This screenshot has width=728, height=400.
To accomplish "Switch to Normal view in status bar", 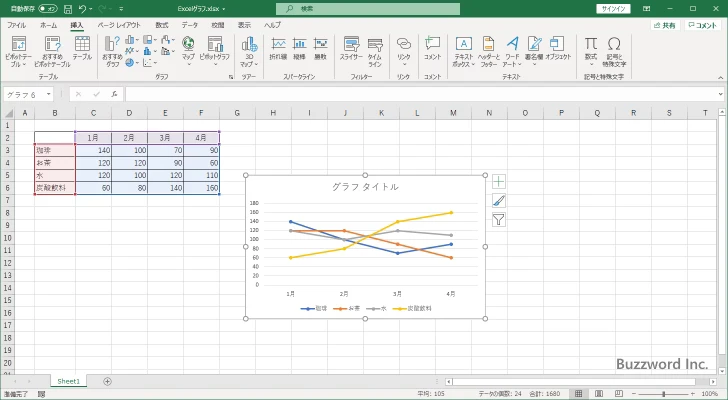I will [578, 394].
